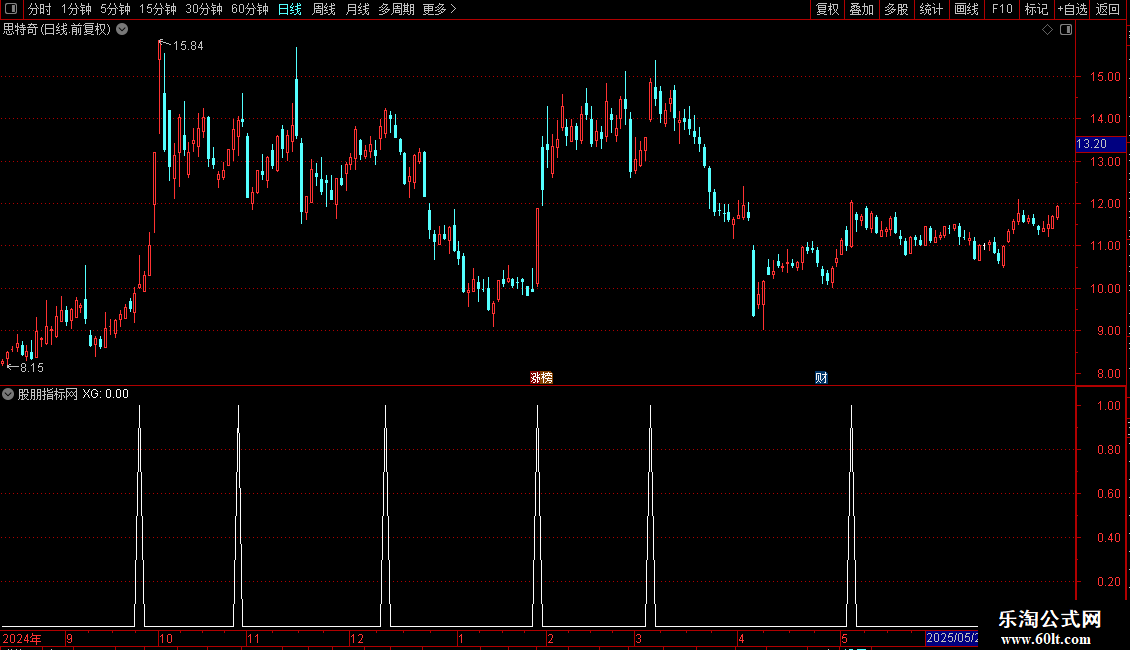This screenshot has width=1130, height=650.
Task: Click the 2025/05 date label on timeline
Action: coord(951,638)
